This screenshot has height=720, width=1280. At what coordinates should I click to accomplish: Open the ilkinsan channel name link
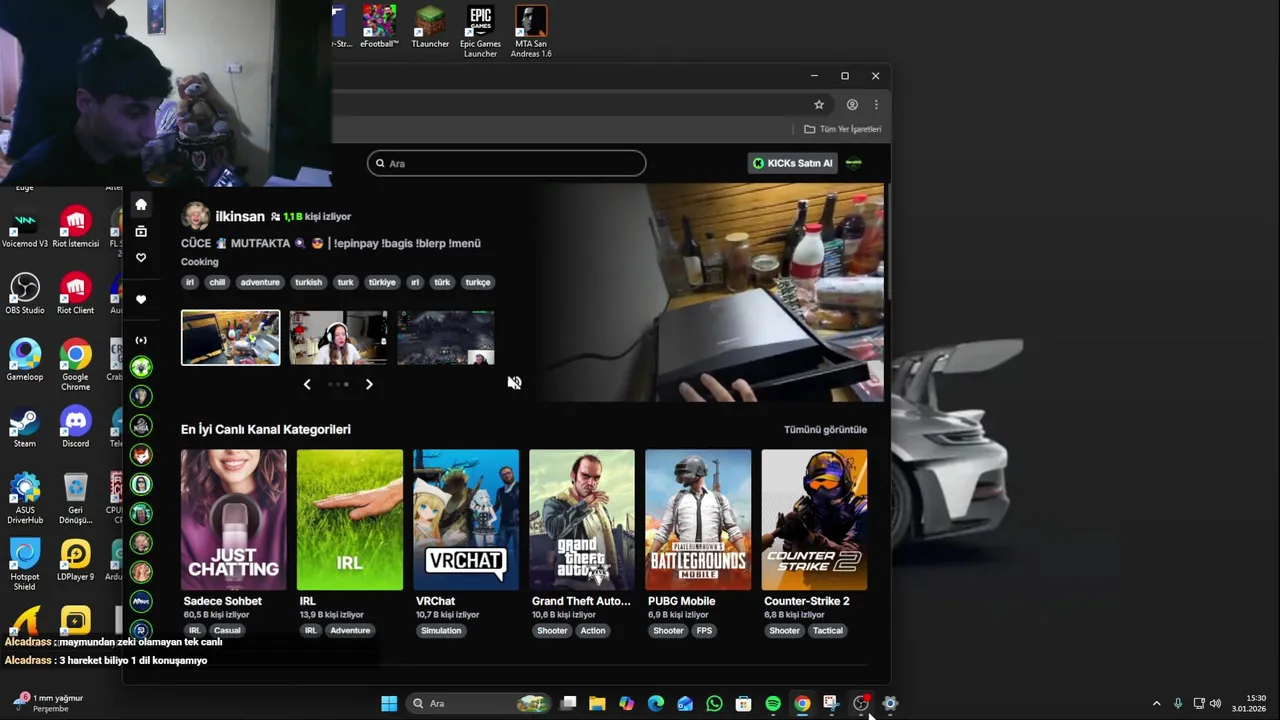pos(240,216)
